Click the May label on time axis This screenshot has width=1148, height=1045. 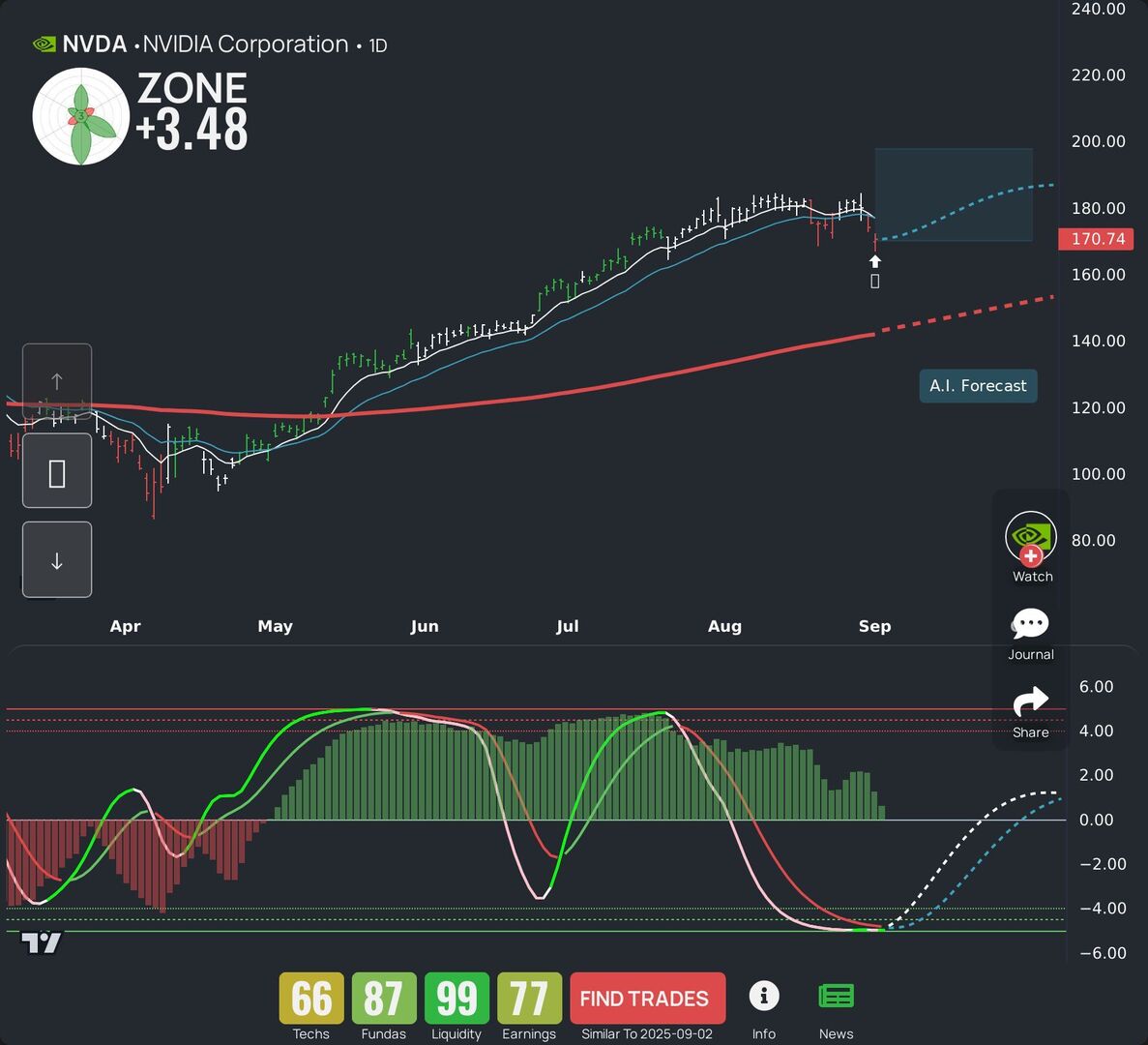coord(276,626)
